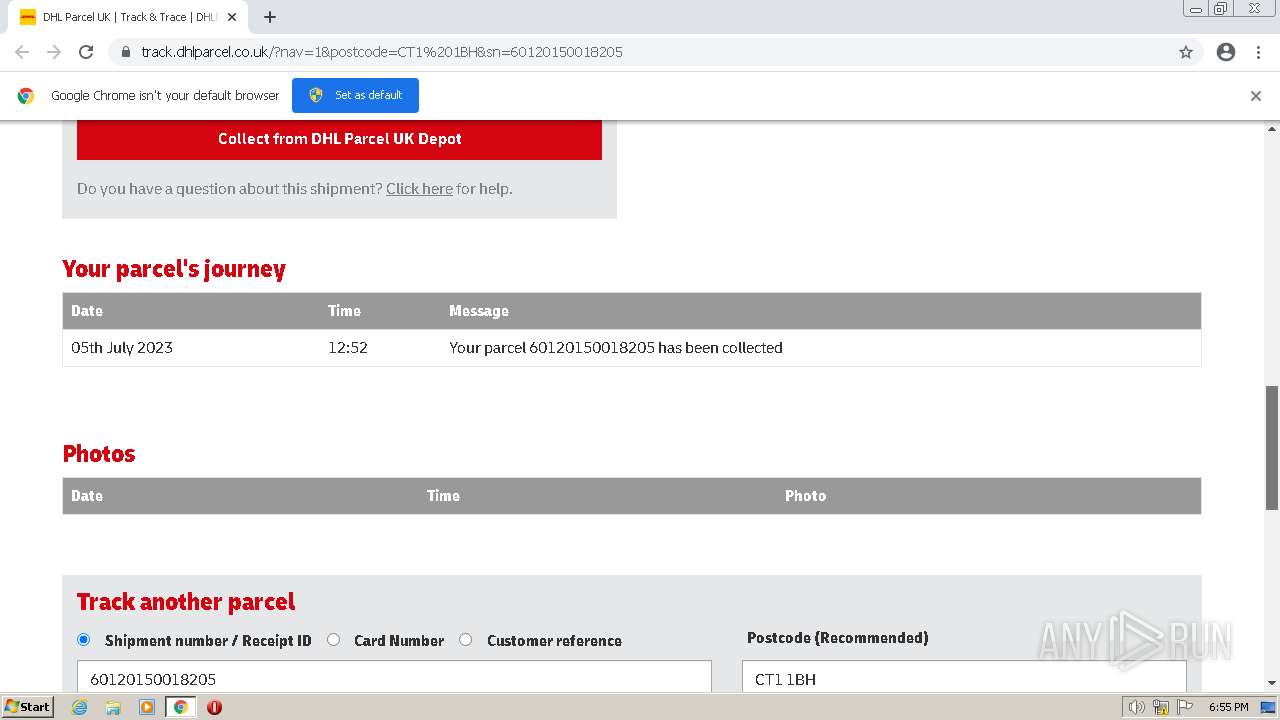Viewport: 1280px width, 720px height.
Task: Click the Message column header
Action: pos(479,311)
